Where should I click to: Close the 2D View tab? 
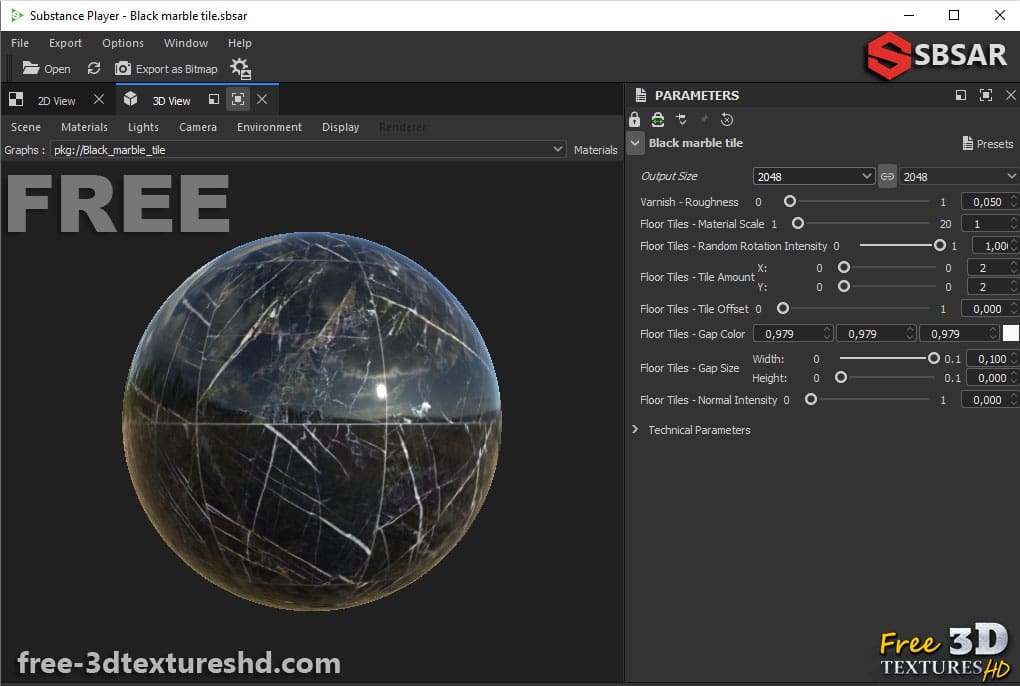99,99
